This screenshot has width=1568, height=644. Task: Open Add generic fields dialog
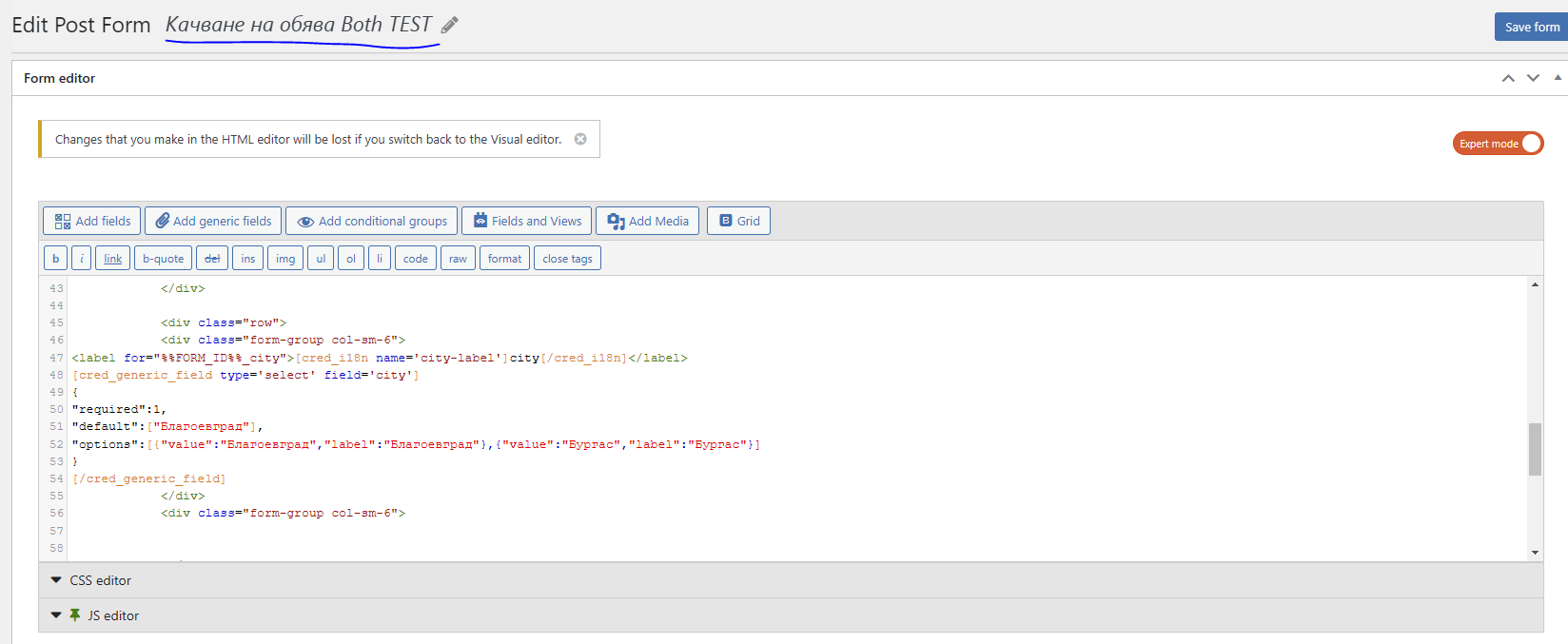(213, 221)
